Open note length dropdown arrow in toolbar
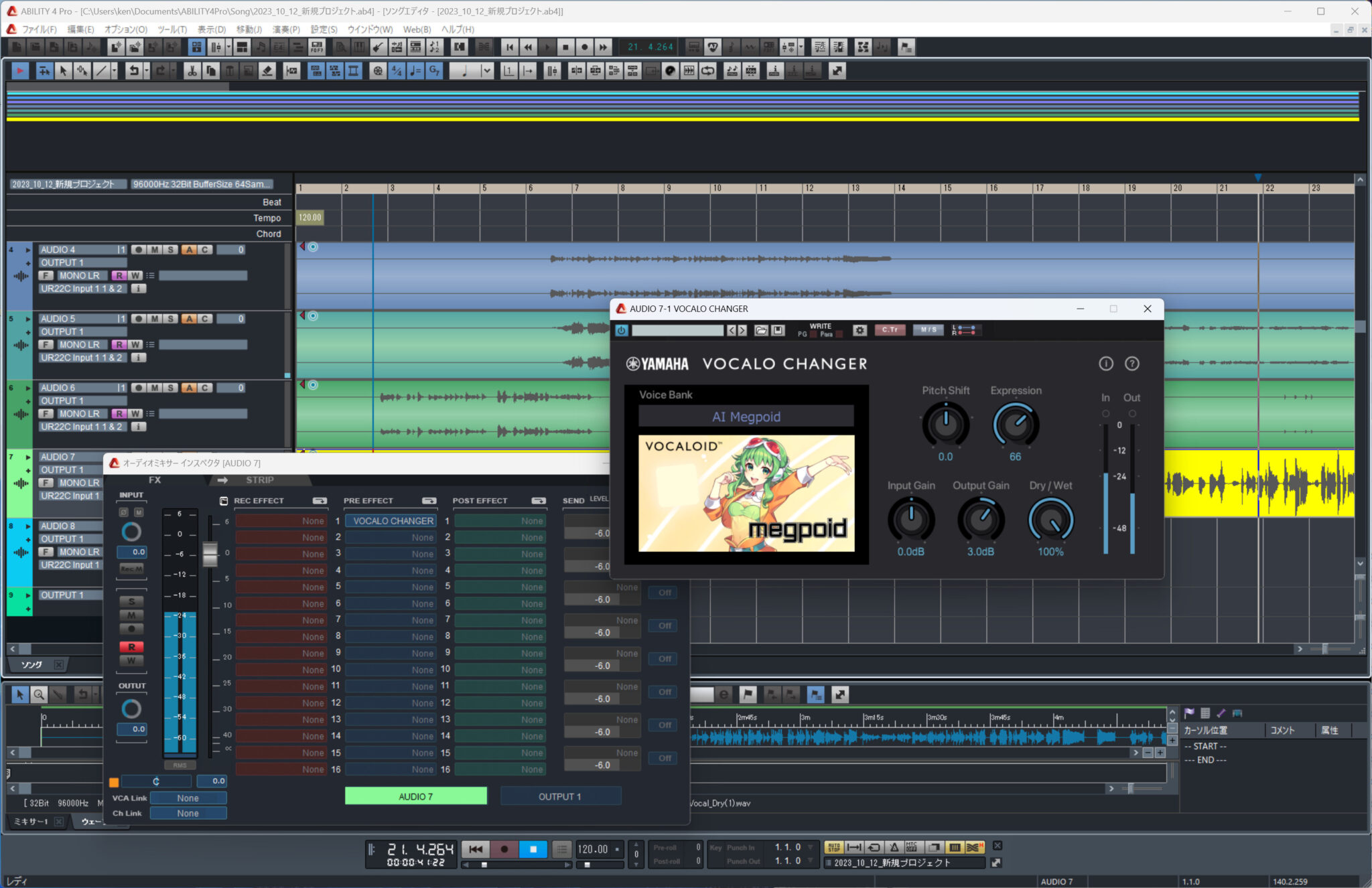This screenshot has height=888, width=1372. 486,71
